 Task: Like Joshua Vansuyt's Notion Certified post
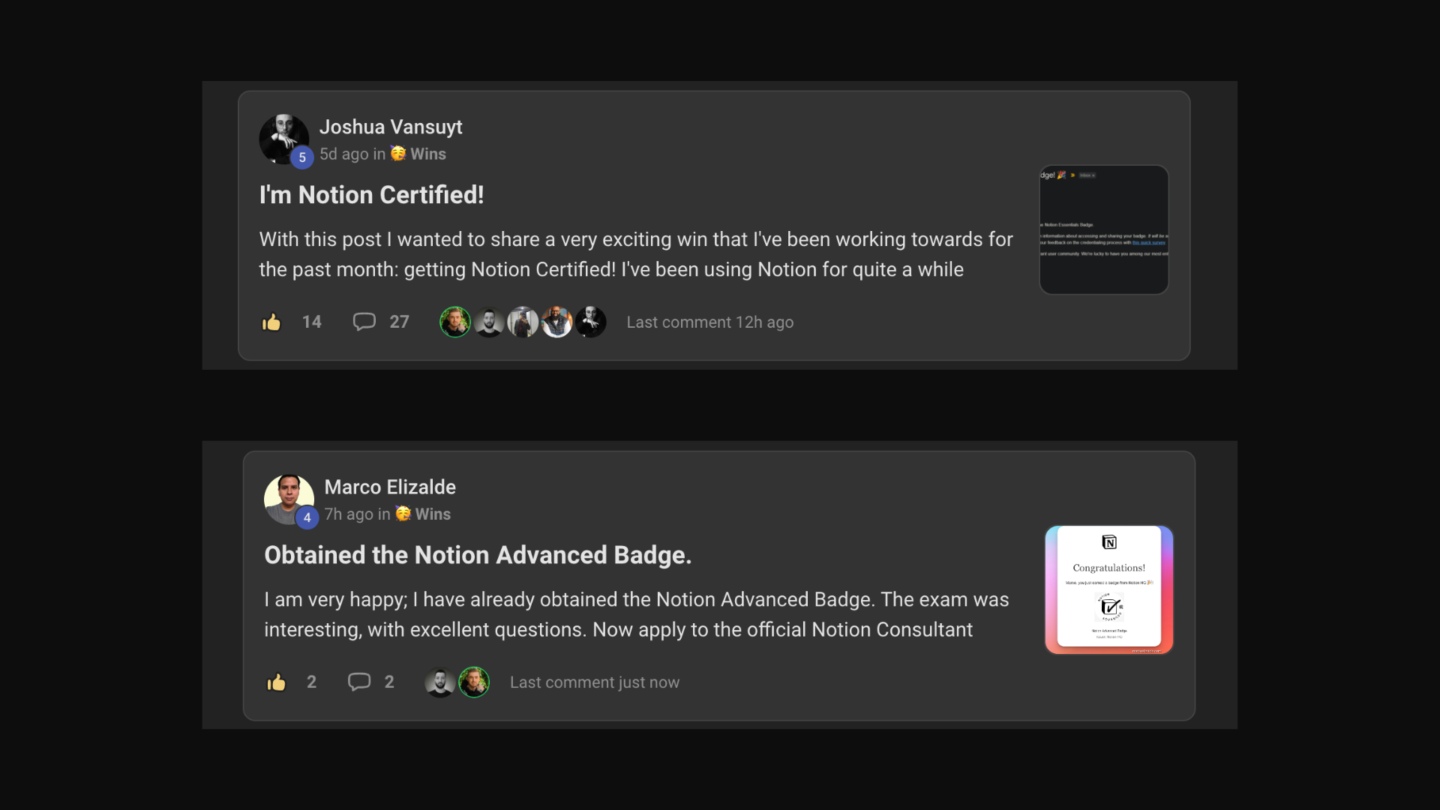(272, 322)
